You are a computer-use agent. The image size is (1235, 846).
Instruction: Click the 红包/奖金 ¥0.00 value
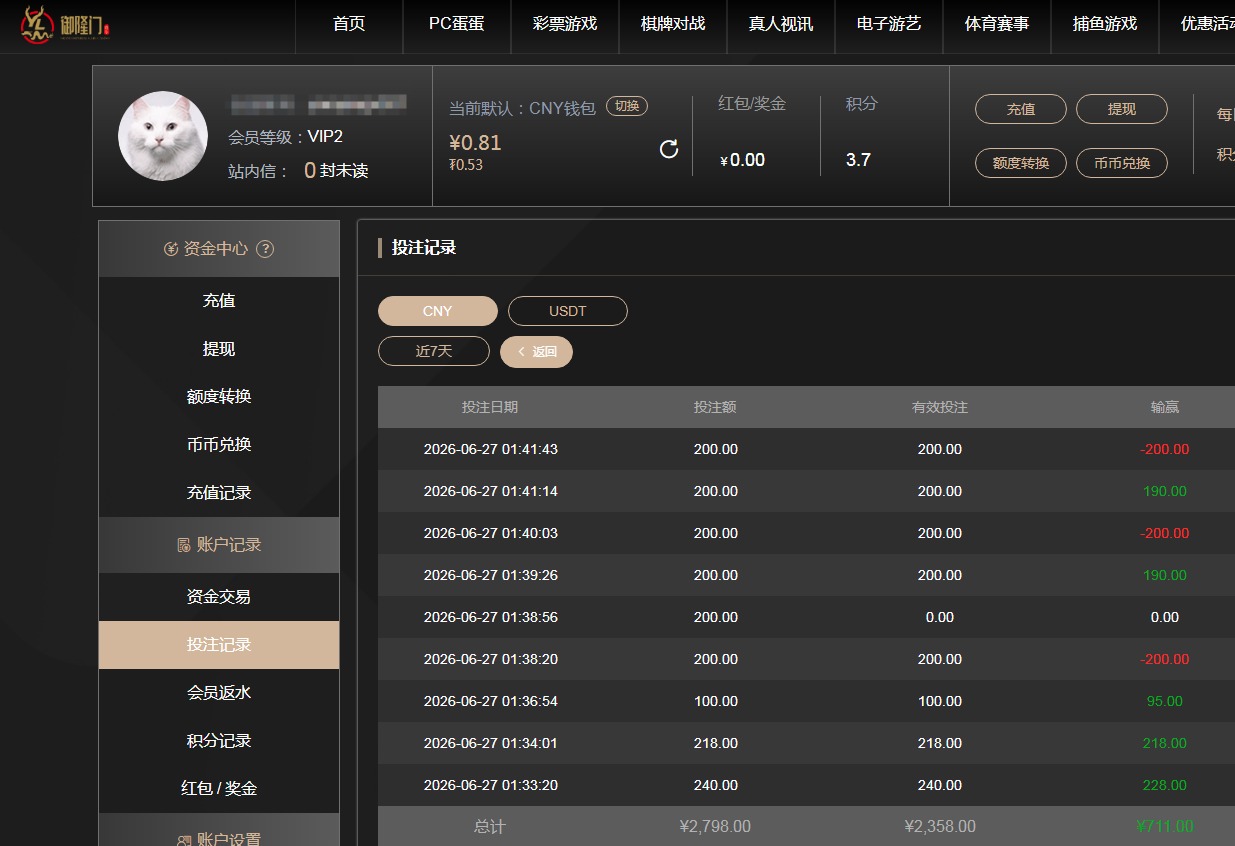click(x=742, y=160)
